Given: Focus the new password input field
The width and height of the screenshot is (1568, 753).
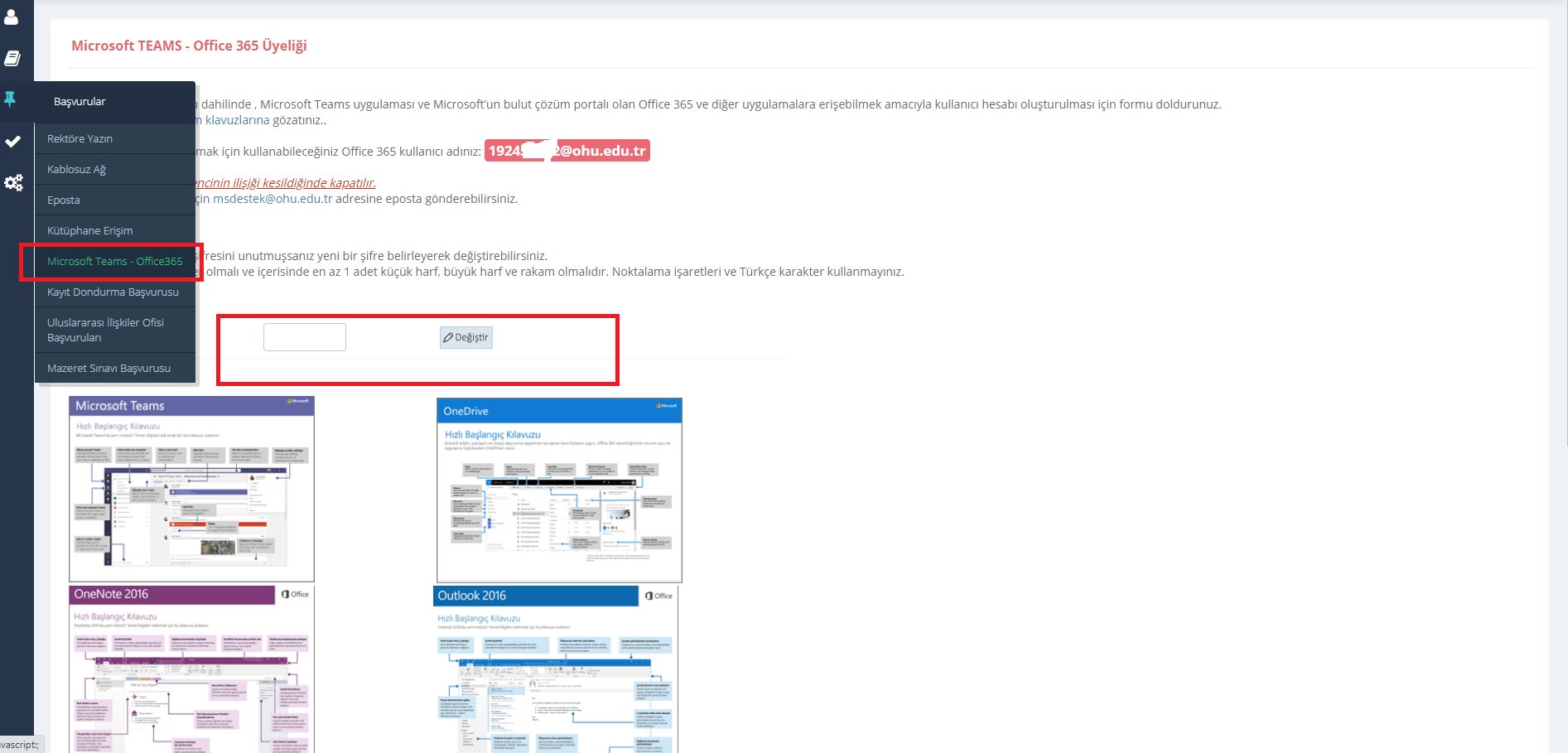Looking at the screenshot, I should click(305, 337).
